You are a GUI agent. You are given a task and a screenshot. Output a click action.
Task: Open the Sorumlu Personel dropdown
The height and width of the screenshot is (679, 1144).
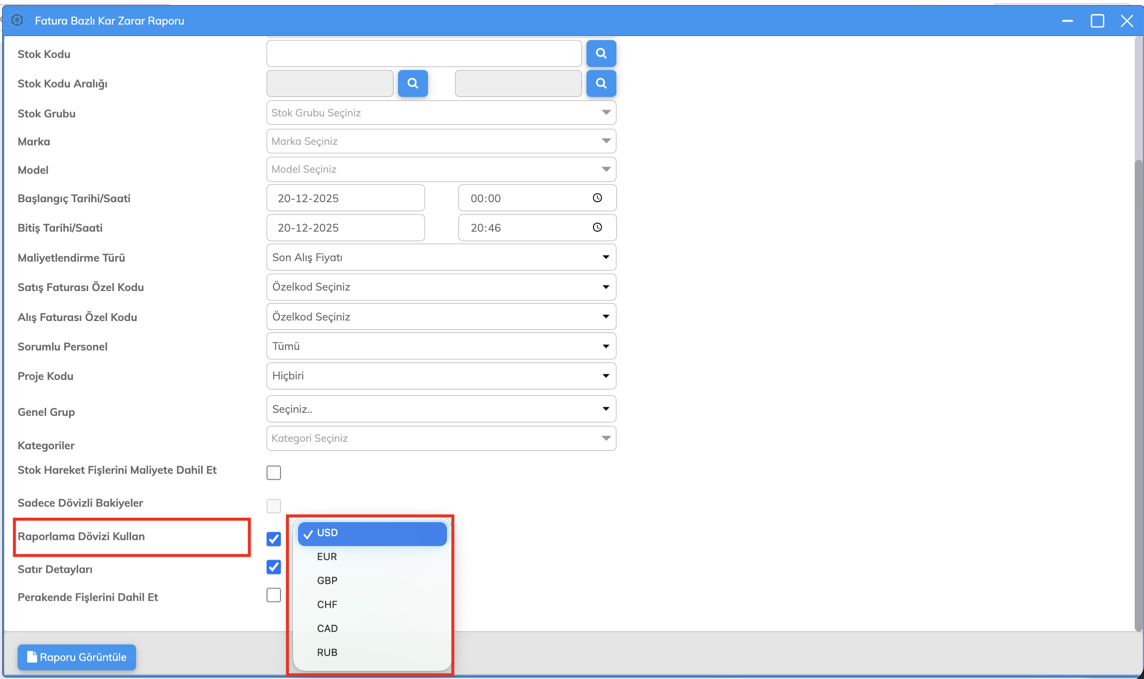pos(441,347)
